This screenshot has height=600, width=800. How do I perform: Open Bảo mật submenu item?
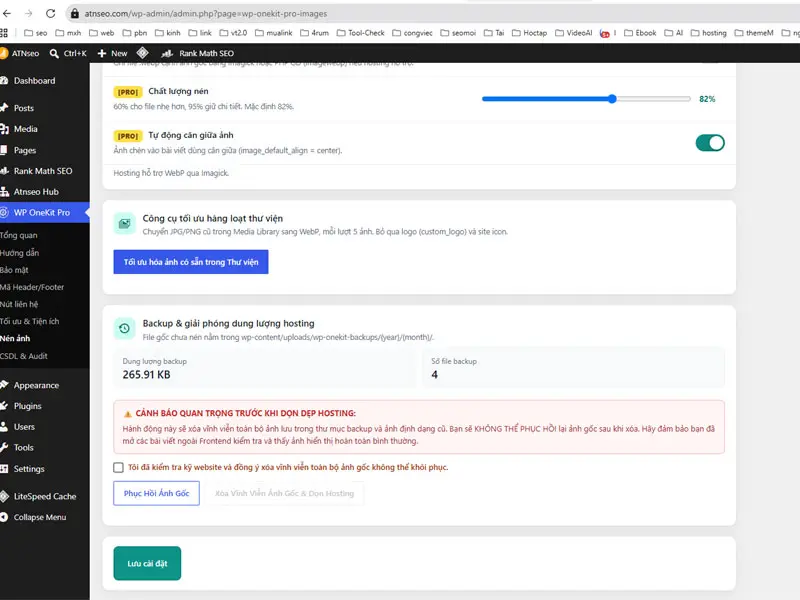click(14, 270)
